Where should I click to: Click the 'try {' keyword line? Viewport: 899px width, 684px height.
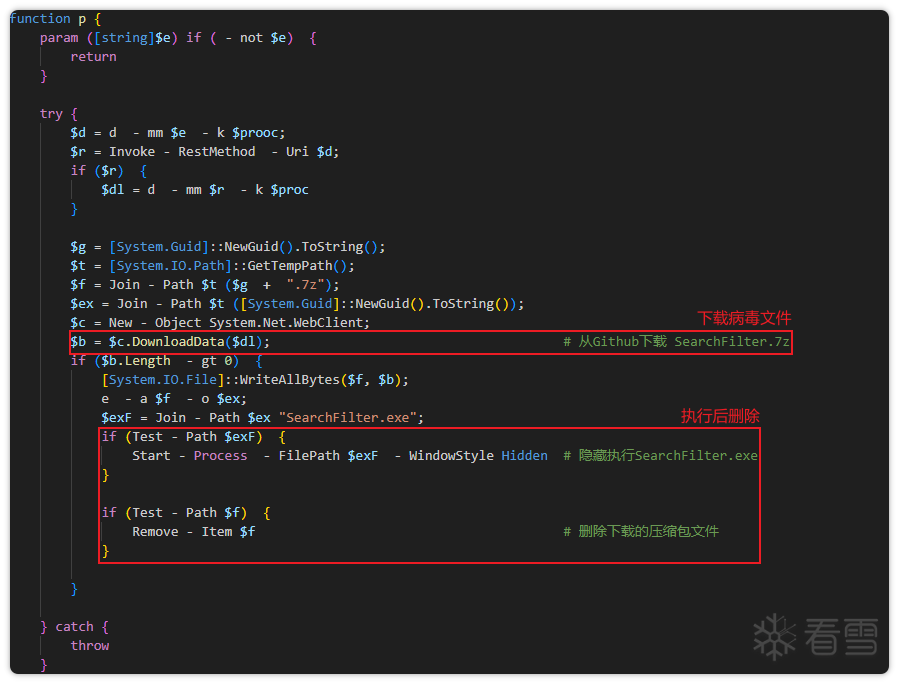point(58,114)
